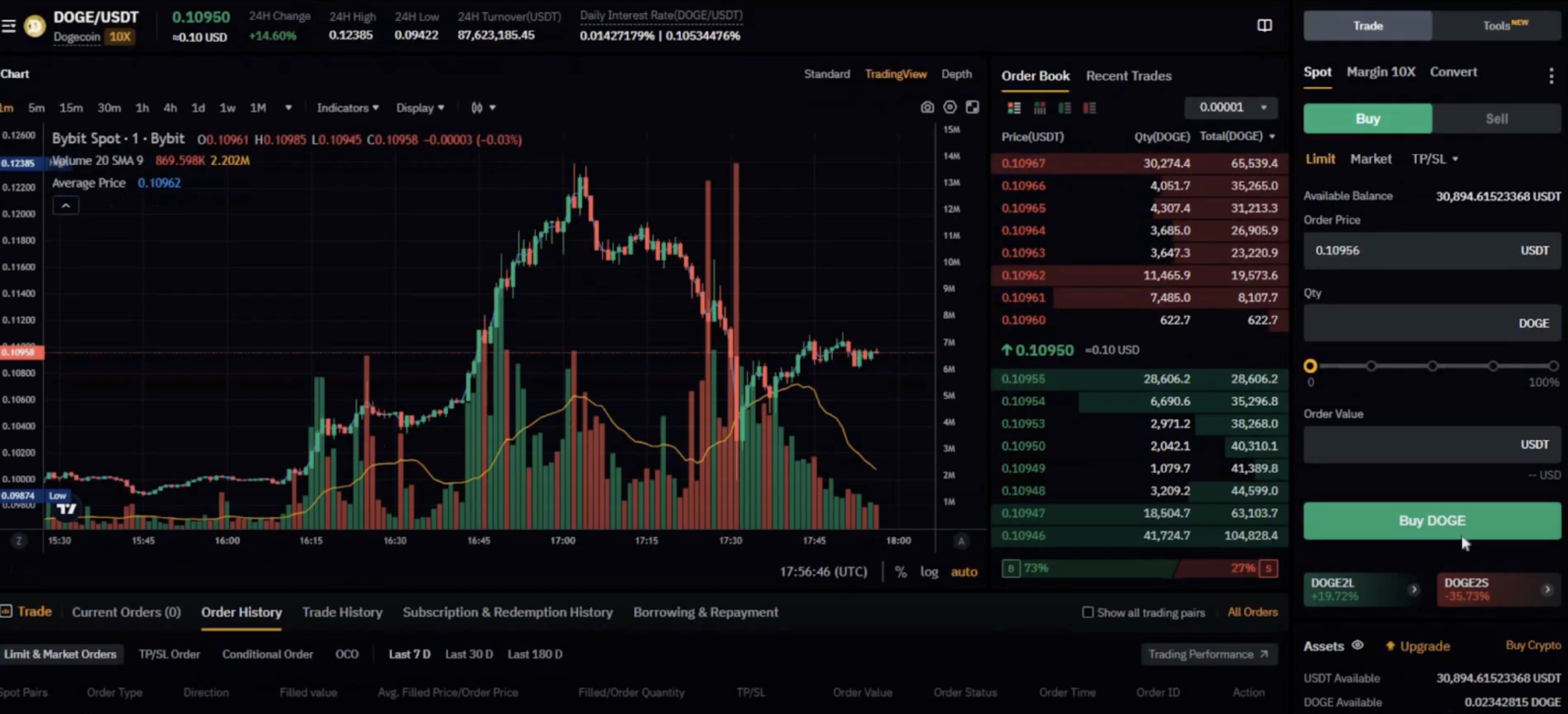This screenshot has height=714, width=1568.
Task: Open the three-dot trade options menu
Action: click(1551, 76)
